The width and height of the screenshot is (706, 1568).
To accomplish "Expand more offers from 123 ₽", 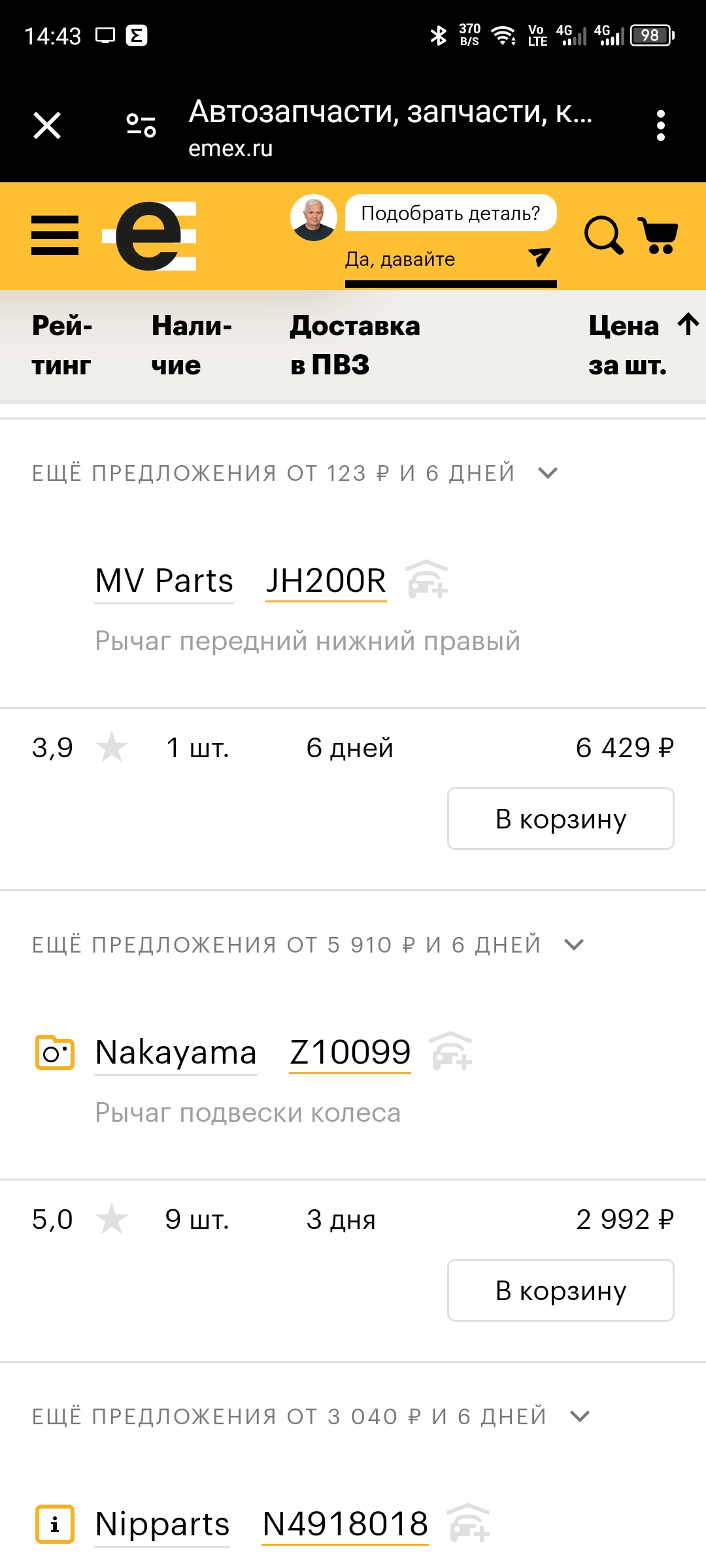I will click(x=548, y=473).
